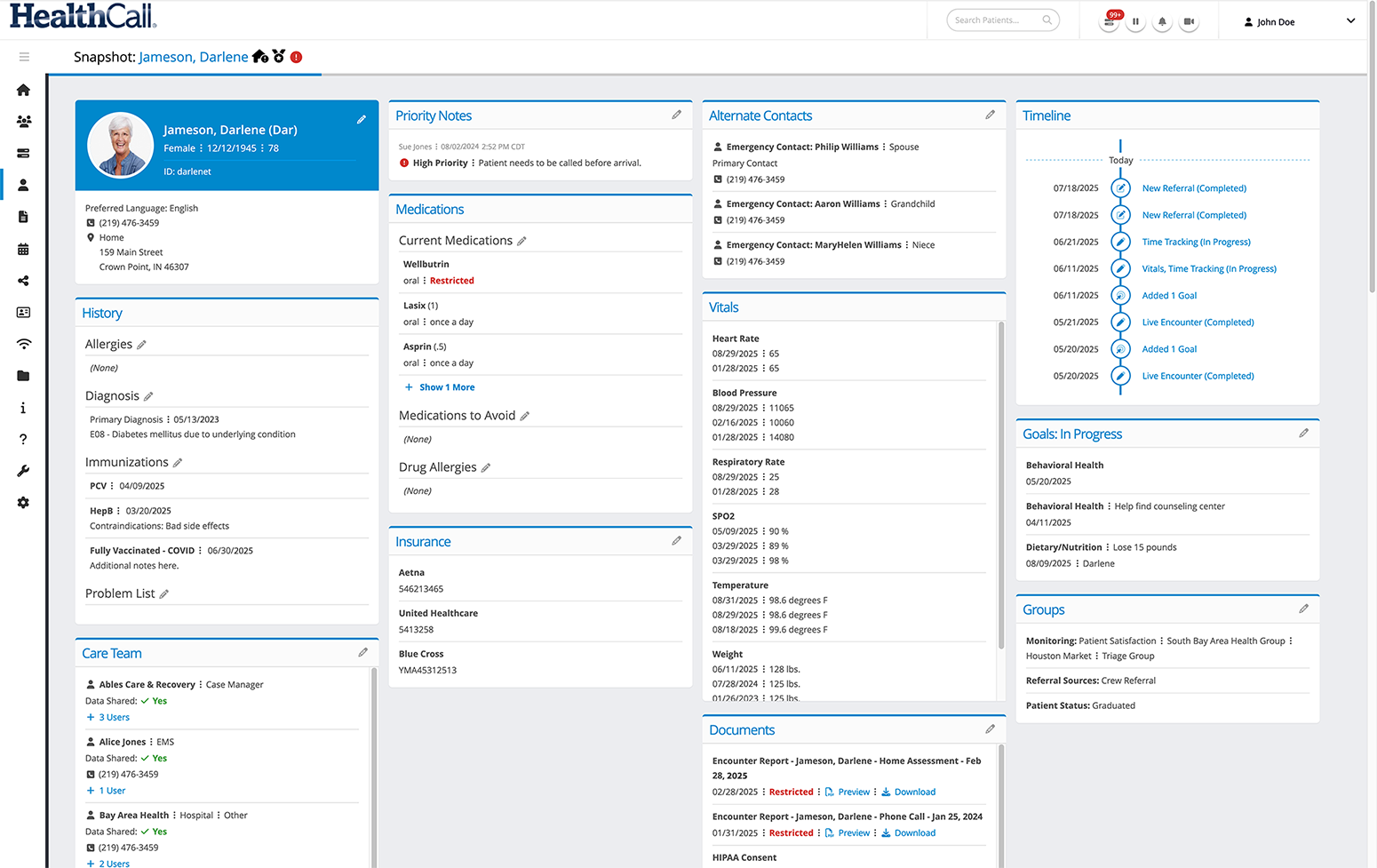Viewport: 1377px width, 868px height.
Task: Click the notifications bell icon
Action: point(1162,21)
